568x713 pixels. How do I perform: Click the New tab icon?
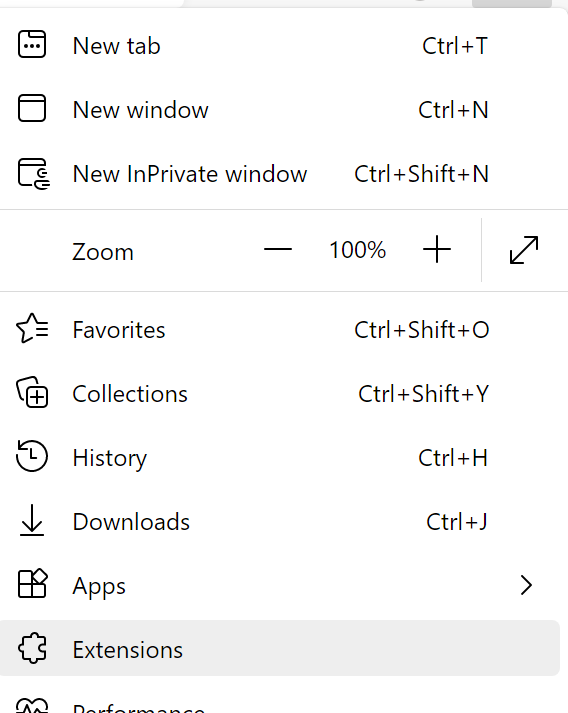pos(32,44)
